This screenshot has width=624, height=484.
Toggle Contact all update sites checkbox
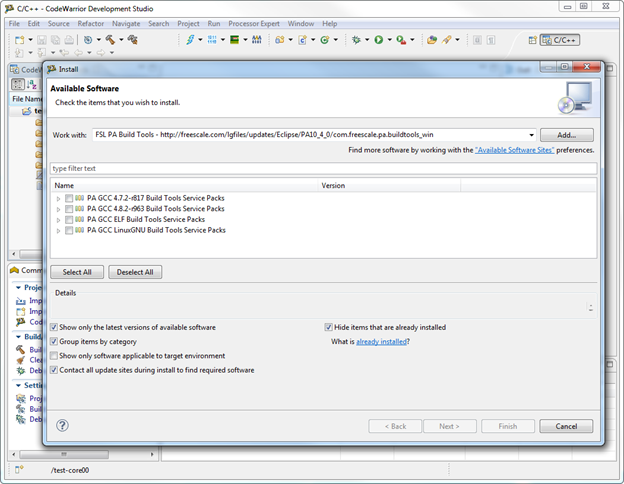(54, 370)
